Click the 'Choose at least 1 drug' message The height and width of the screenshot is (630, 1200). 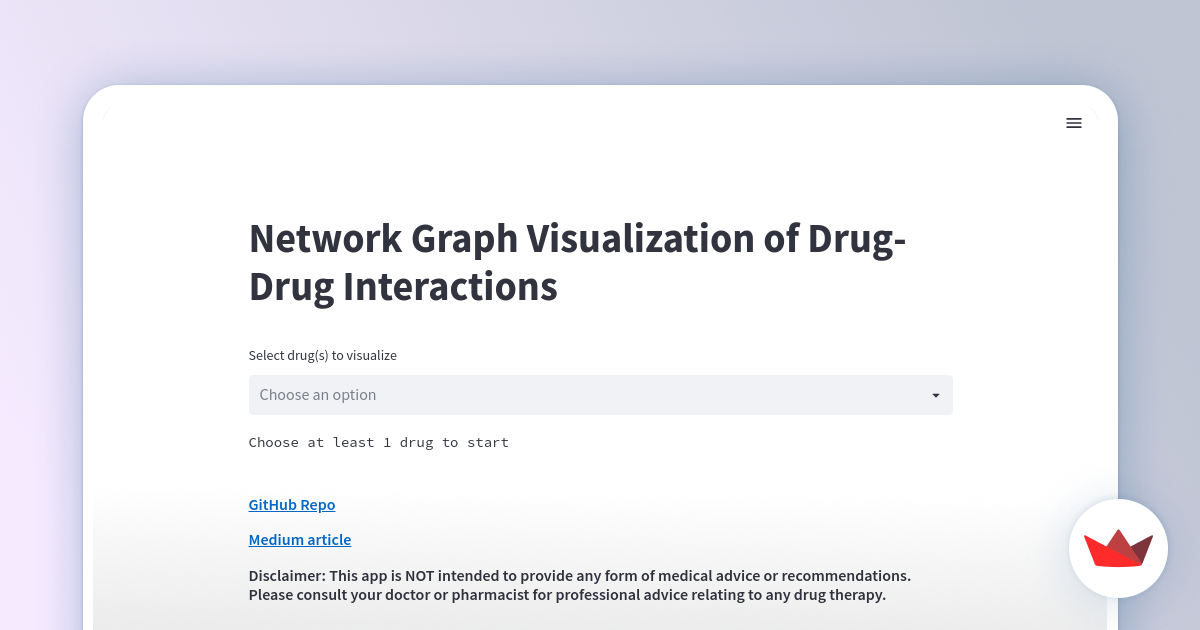(378, 442)
